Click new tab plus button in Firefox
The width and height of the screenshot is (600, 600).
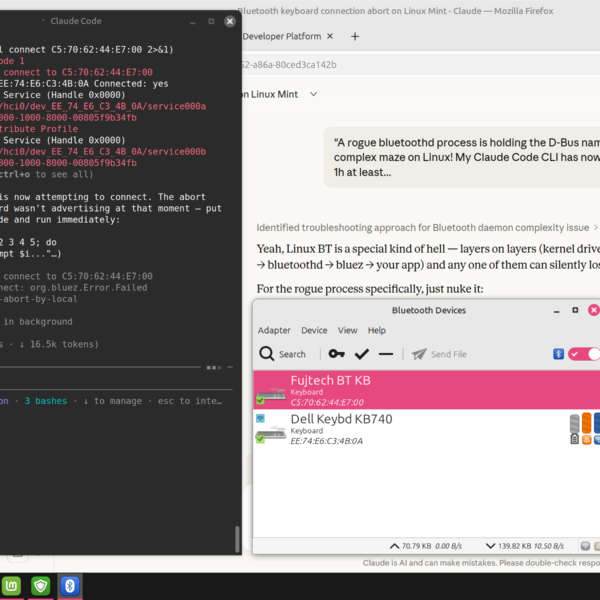click(x=355, y=36)
